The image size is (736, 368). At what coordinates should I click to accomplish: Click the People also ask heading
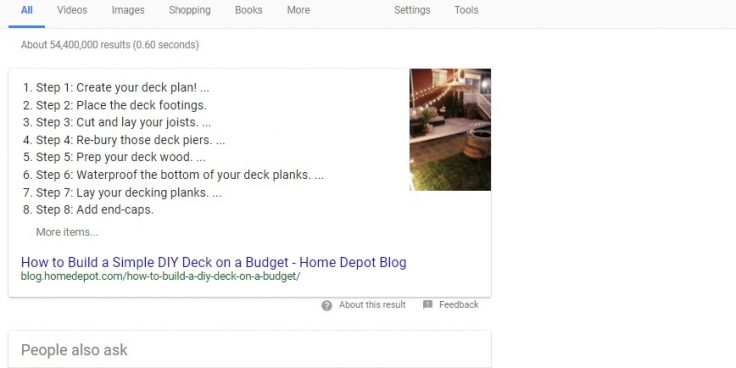point(74,350)
